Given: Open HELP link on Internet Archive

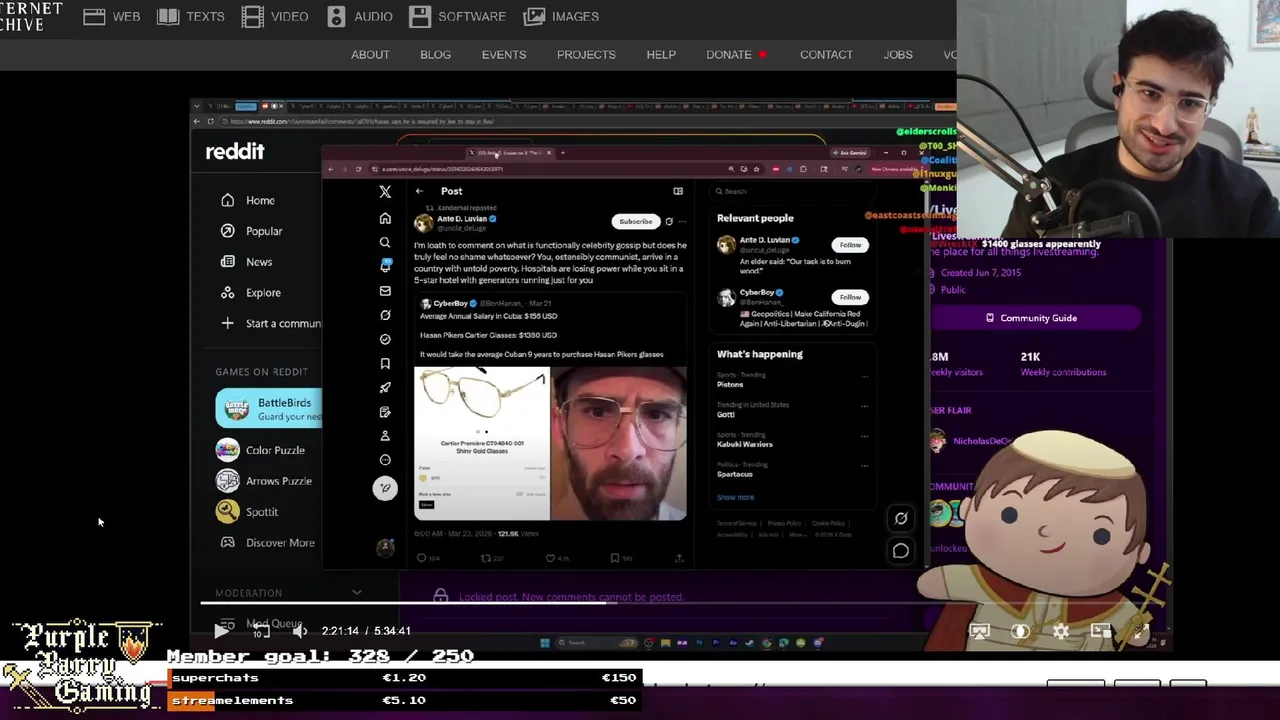Looking at the screenshot, I should click(x=661, y=54).
